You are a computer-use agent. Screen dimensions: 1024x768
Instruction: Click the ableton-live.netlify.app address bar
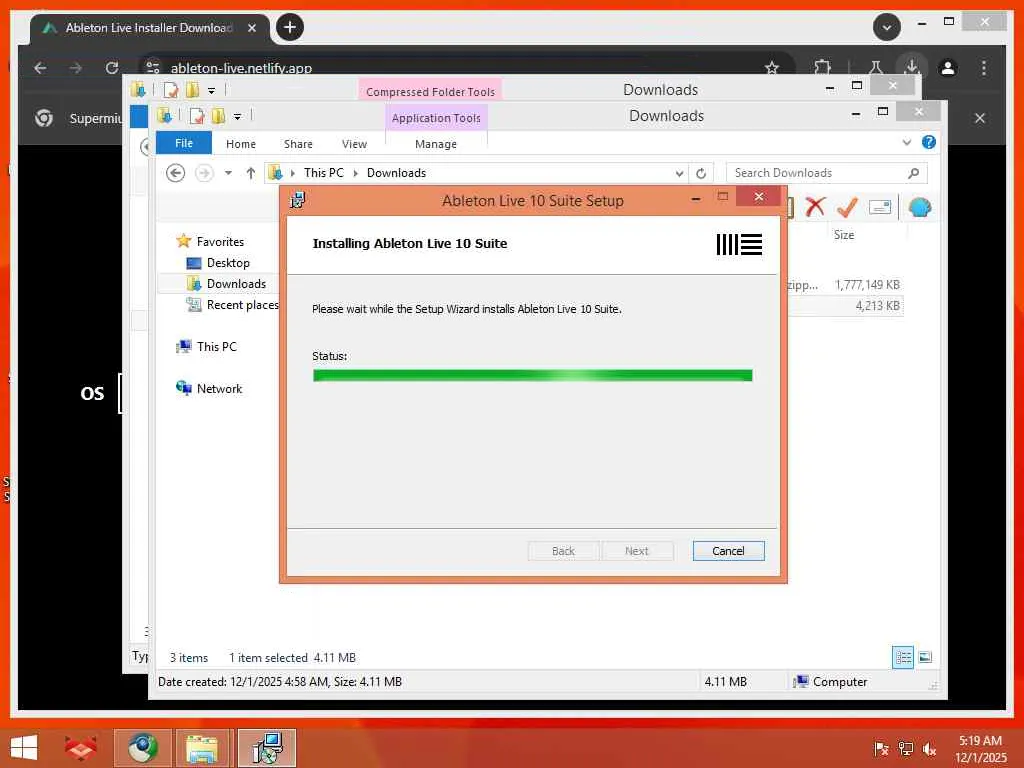click(241, 67)
